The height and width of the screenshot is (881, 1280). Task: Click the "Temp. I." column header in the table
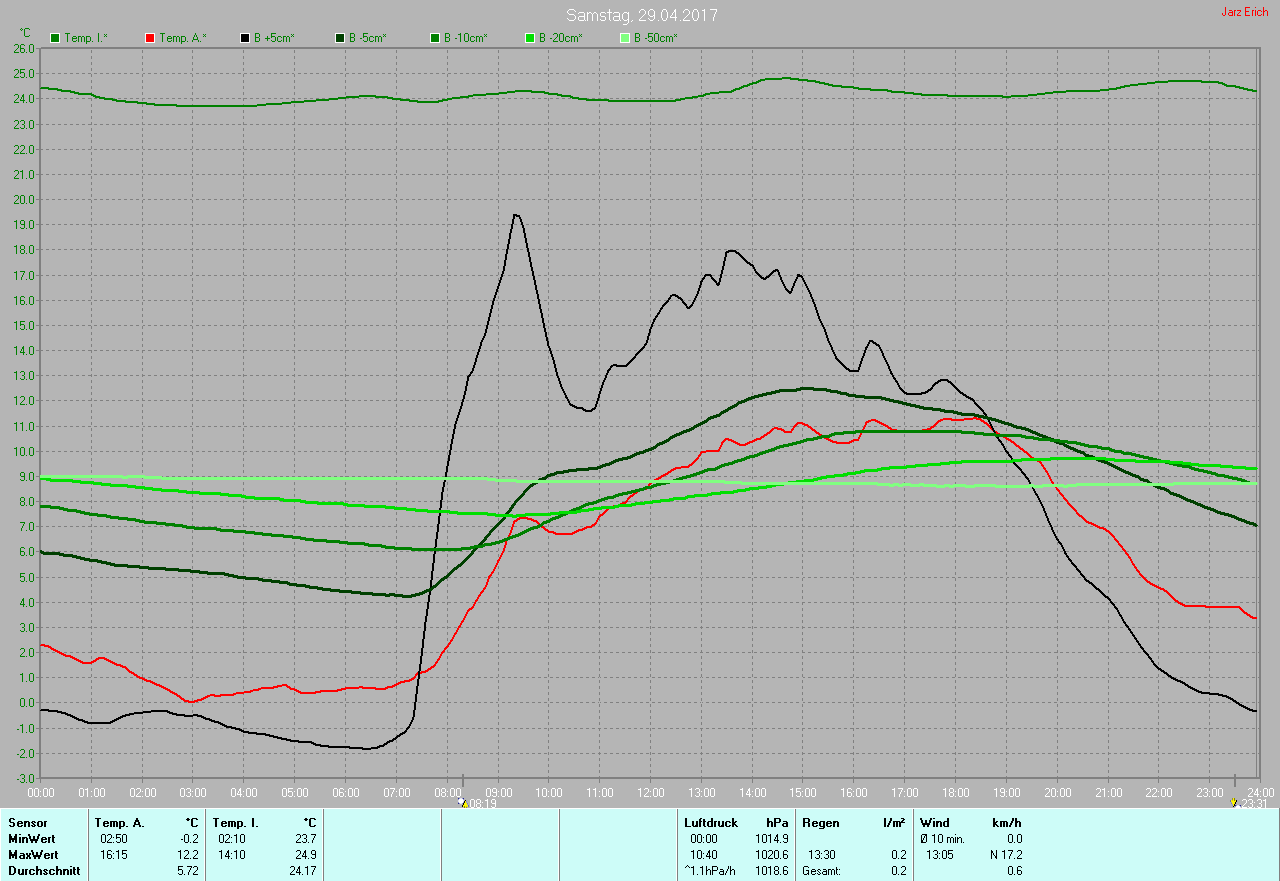[235, 823]
